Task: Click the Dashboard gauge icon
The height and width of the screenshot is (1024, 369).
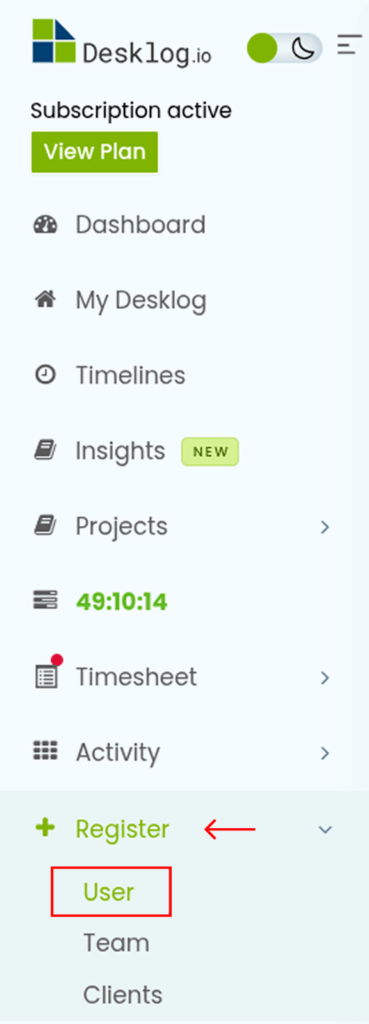Action: tap(45, 225)
